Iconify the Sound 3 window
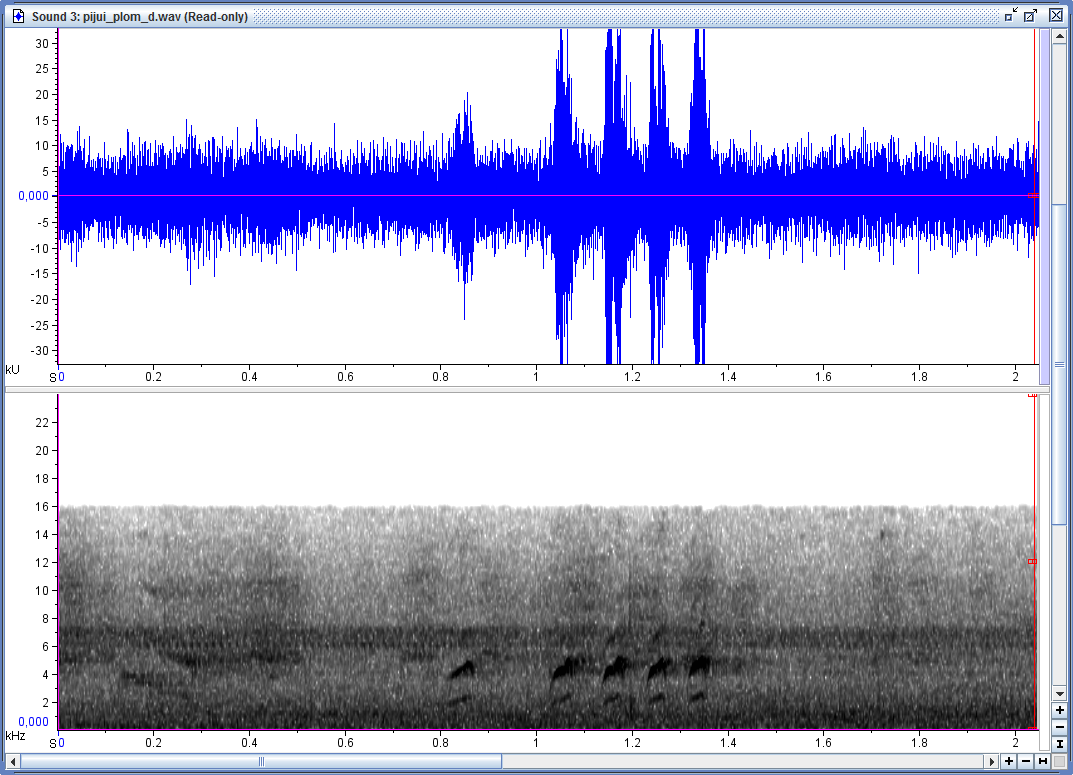Screen dimensions: 1073x775 point(1011,15)
